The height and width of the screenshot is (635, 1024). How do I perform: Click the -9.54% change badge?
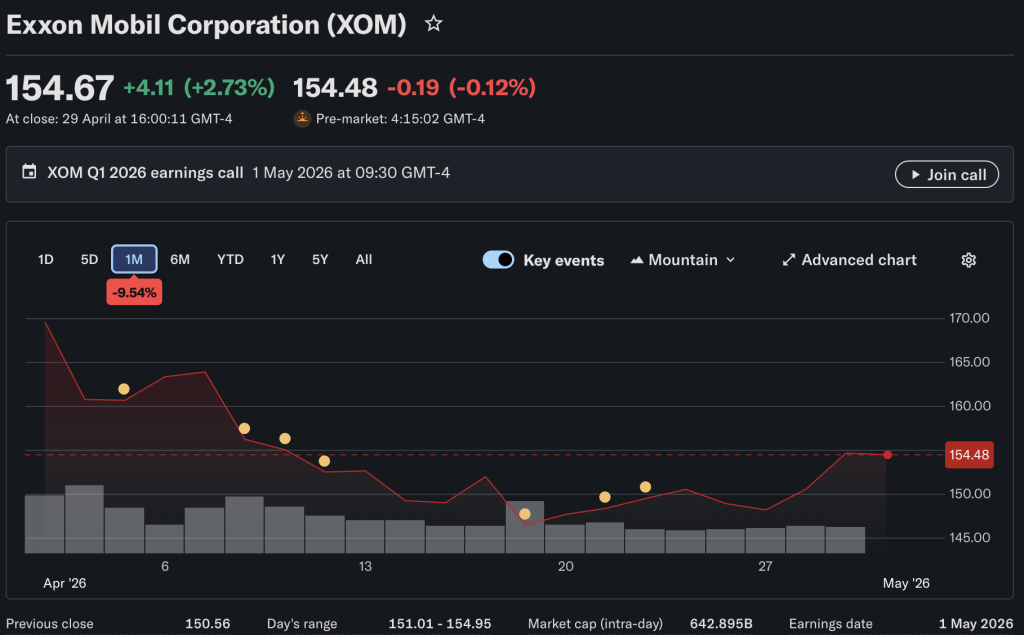click(x=134, y=292)
